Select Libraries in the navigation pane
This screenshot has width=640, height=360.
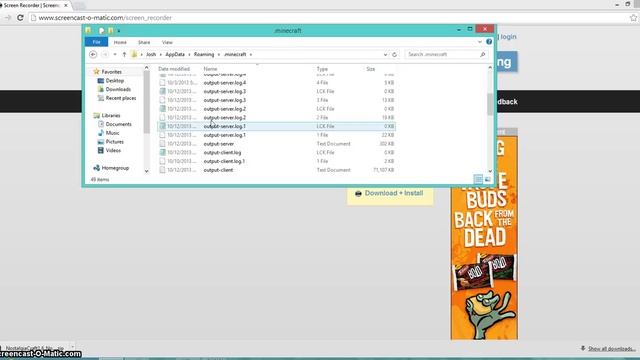[x=111, y=116]
